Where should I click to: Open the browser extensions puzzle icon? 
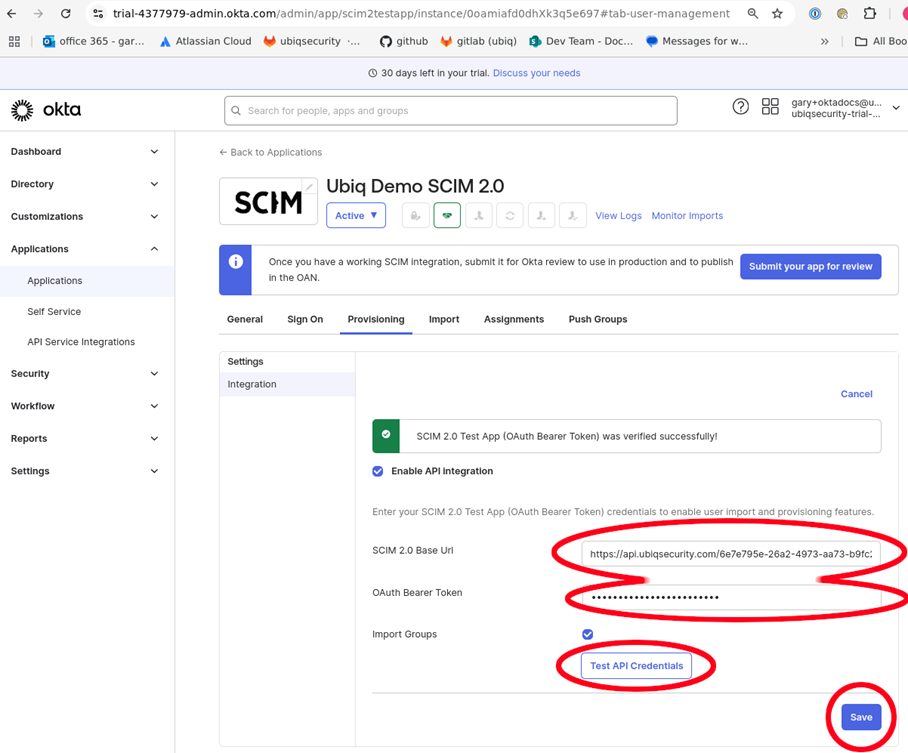click(x=870, y=13)
